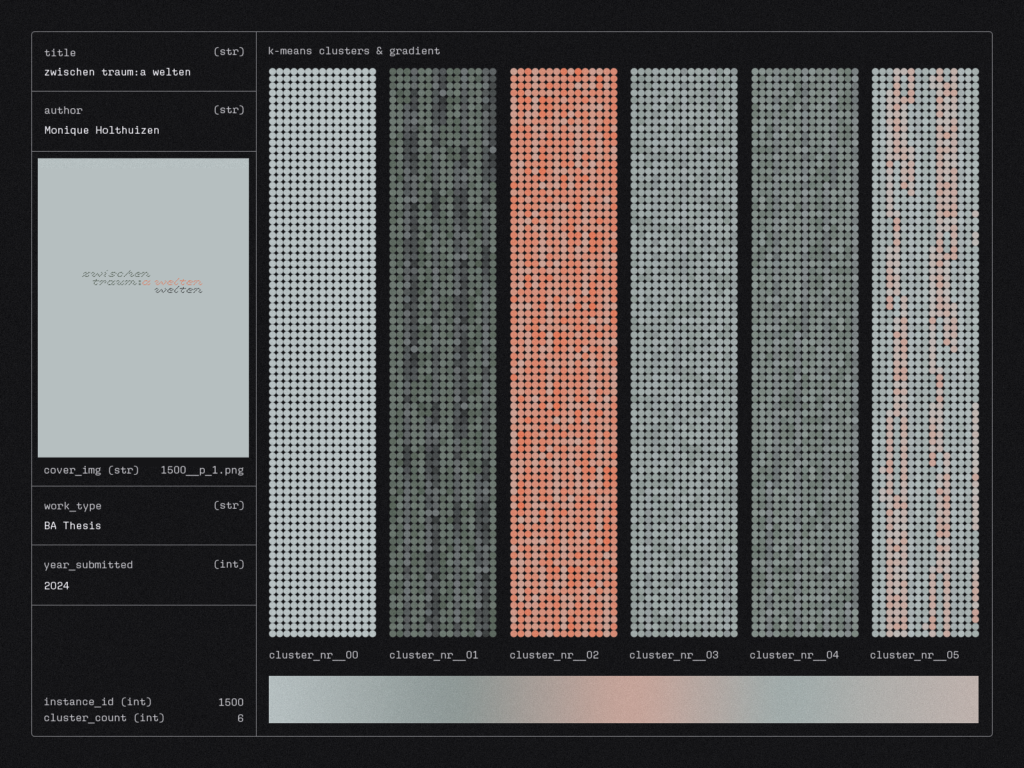The width and height of the screenshot is (1024, 768).
Task: Select the dark cluster_nr__01 dot column
Action: point(442,352)
